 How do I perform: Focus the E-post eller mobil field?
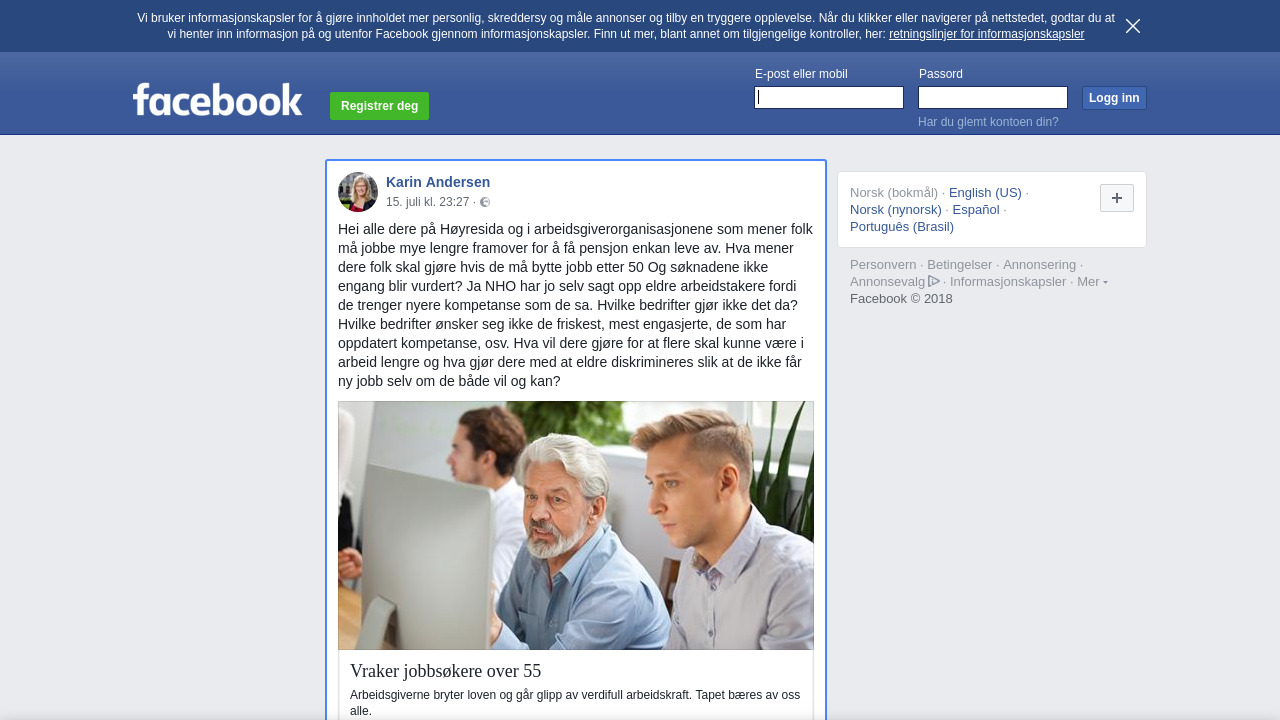click(x=829, y=97)
